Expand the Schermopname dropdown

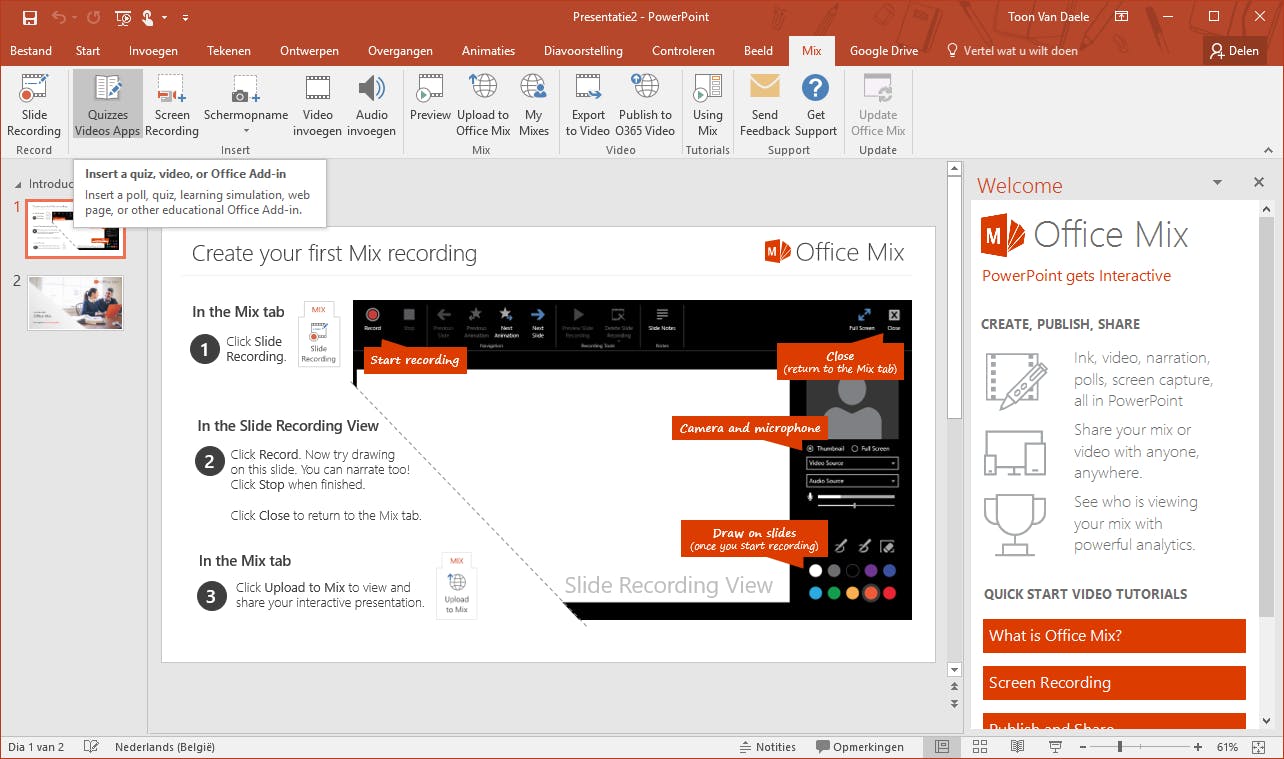pos(246,131)
